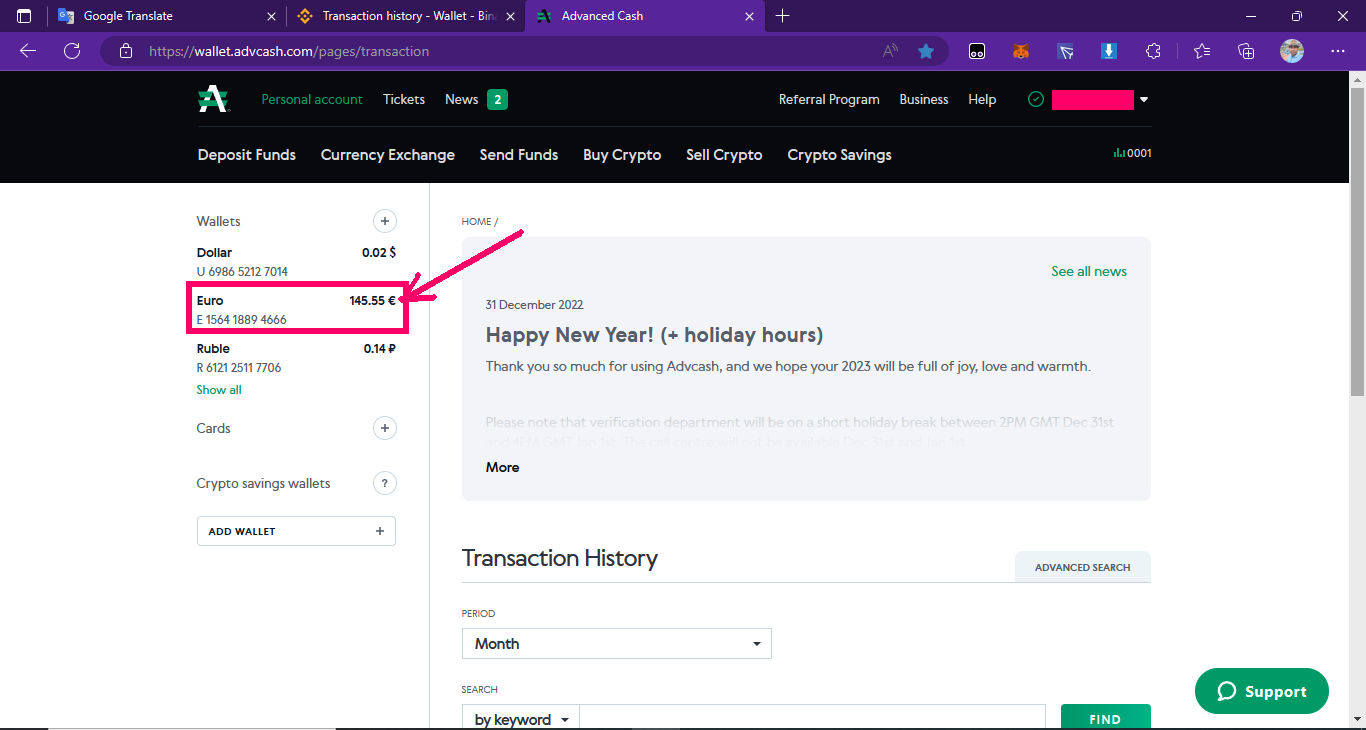Click the Ruble balance 0.14 ₽
The image size is (1366, 730).
click(380, 349)
